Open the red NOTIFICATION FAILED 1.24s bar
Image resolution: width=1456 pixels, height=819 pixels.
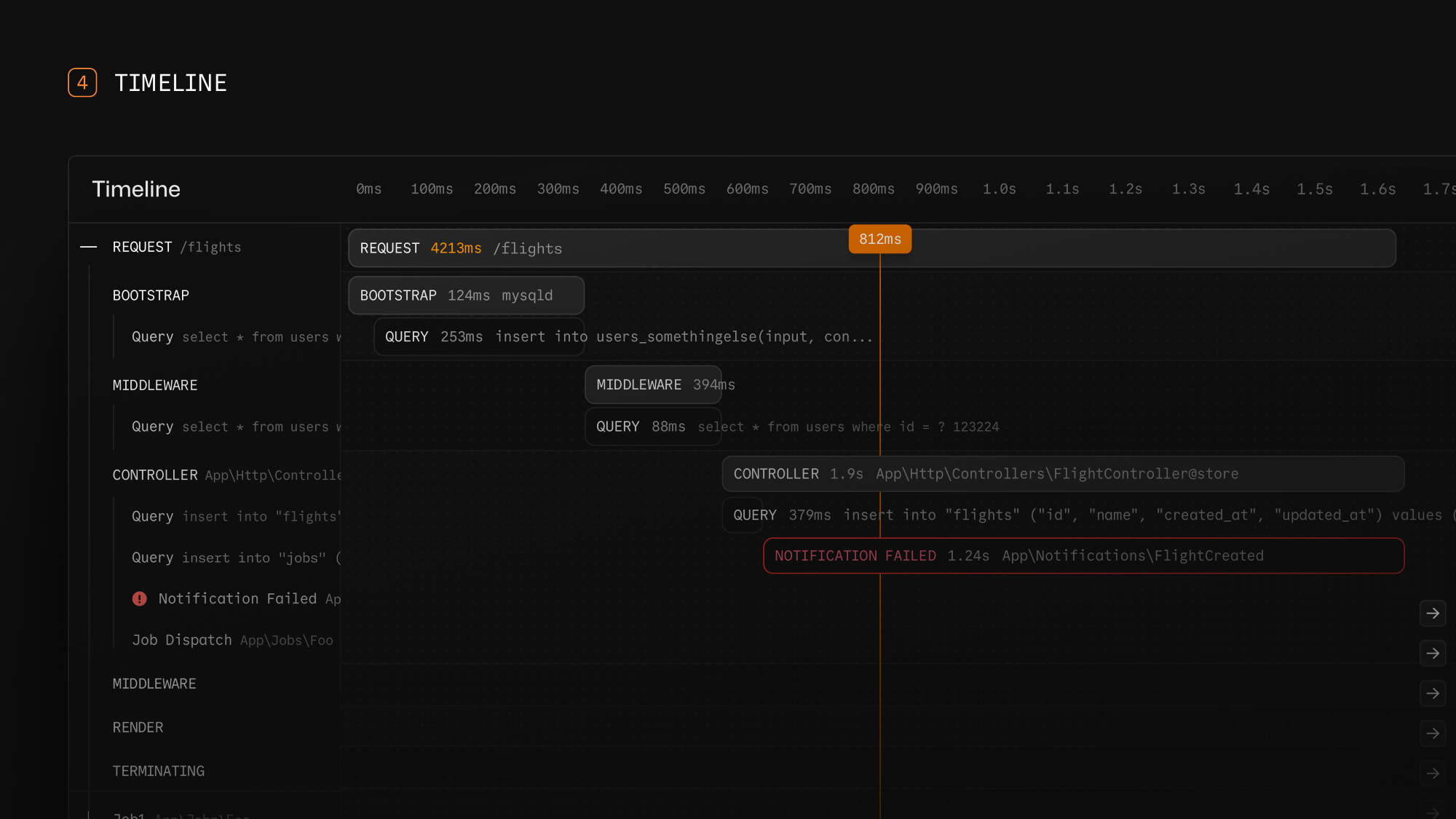coord(1083,556)
